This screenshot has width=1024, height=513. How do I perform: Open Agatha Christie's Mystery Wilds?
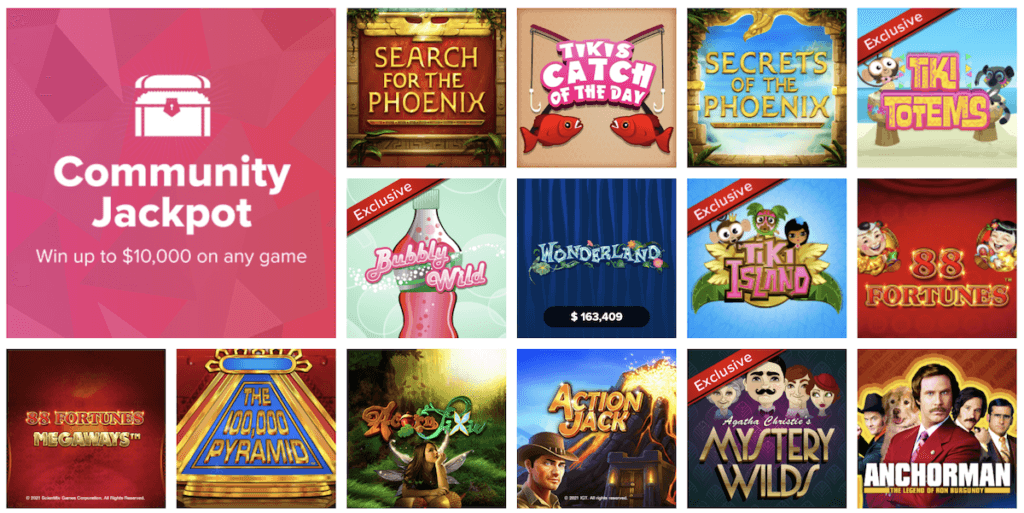[767, 429]
